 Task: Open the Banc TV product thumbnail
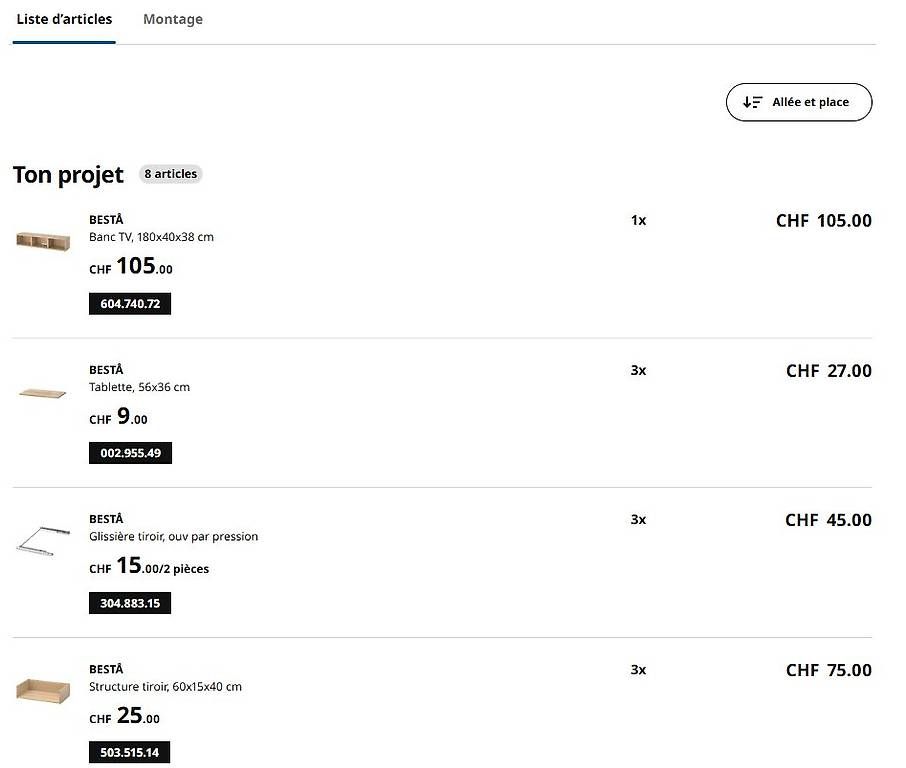pyautogui.click(x=43, y=240)
